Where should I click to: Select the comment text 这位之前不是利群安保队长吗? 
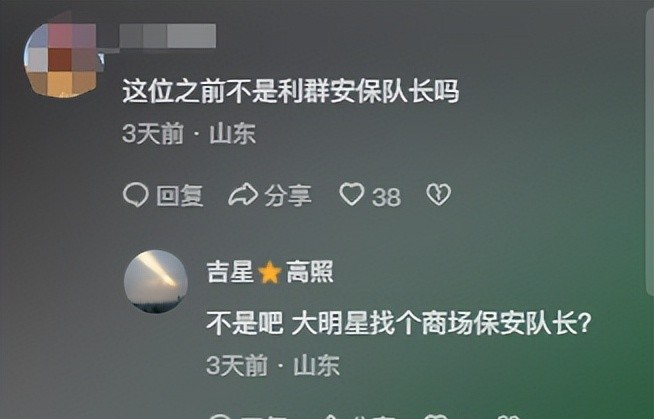pyautogui.click(x=291, y=91)
